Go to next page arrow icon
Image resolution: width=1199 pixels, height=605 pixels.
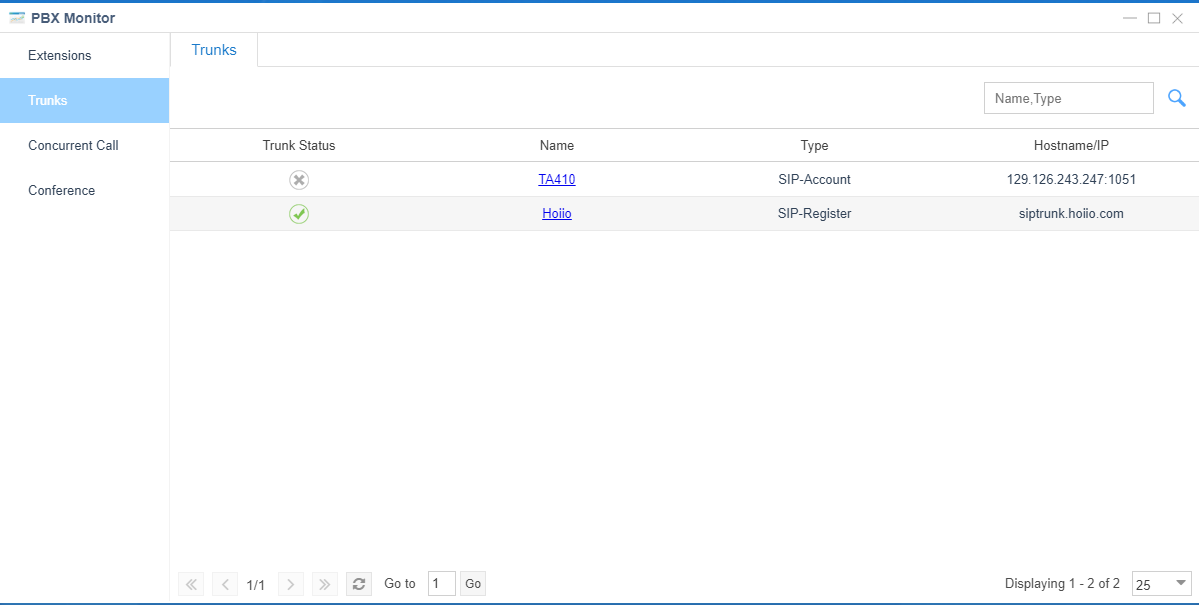pos(291,584)
